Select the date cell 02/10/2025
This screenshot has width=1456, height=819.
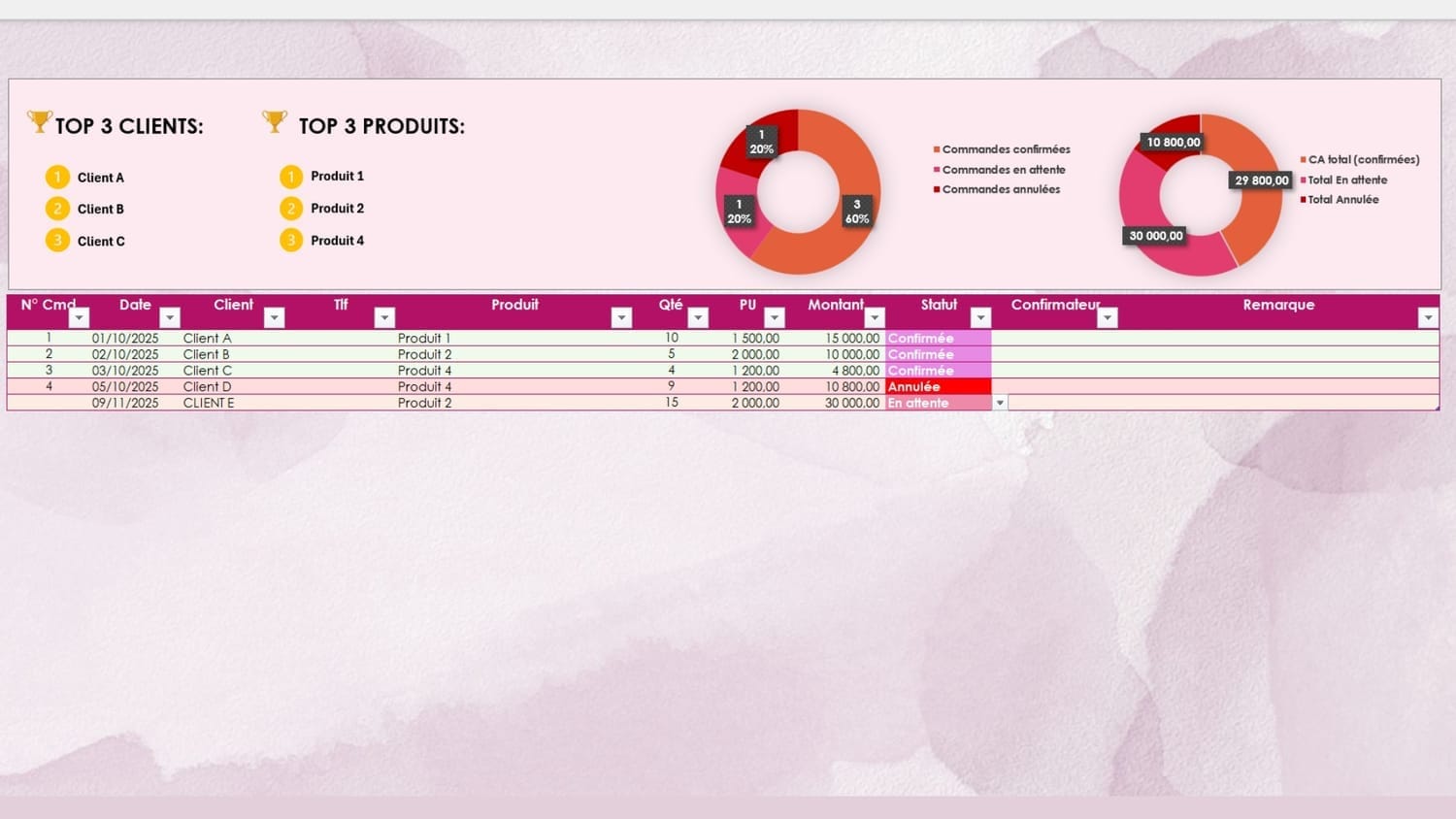pos(125,354)
